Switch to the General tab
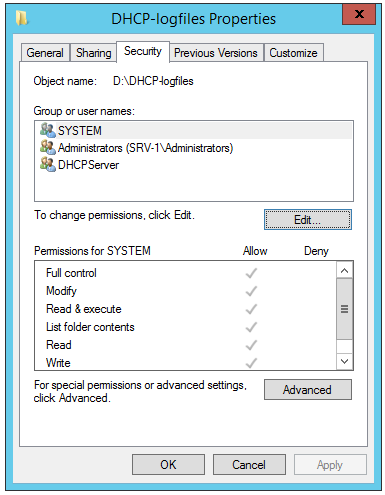 pos(45,53)
